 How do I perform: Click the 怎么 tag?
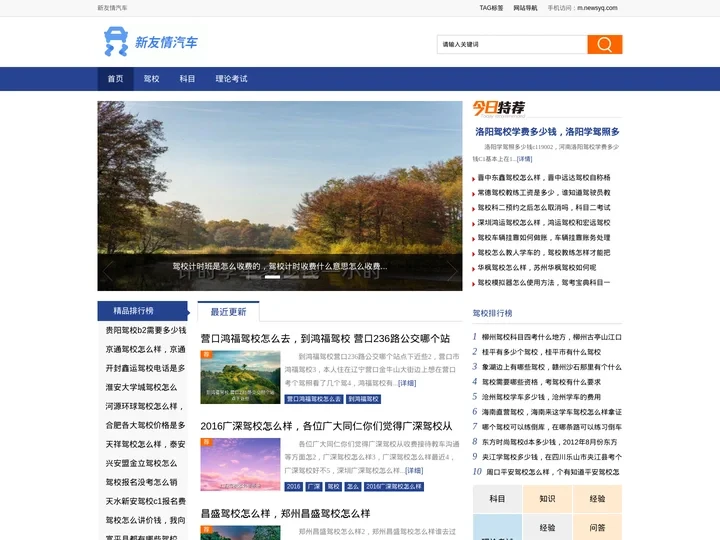coord(353,487)
